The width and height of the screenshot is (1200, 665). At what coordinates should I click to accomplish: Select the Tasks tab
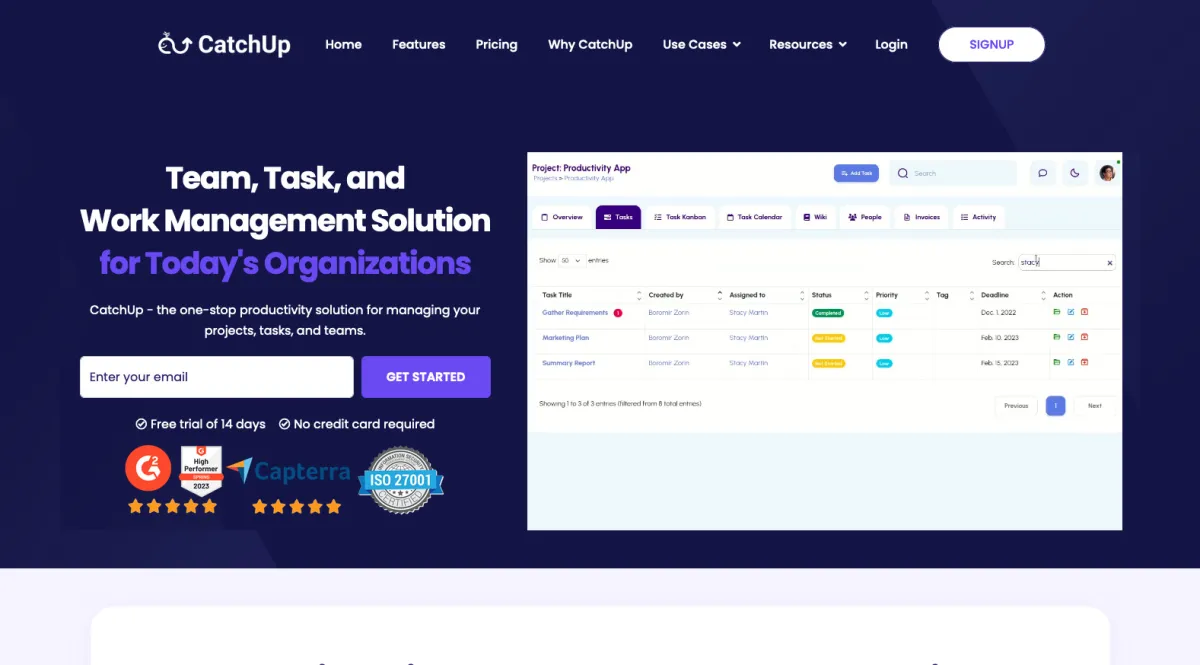(618, 217)
